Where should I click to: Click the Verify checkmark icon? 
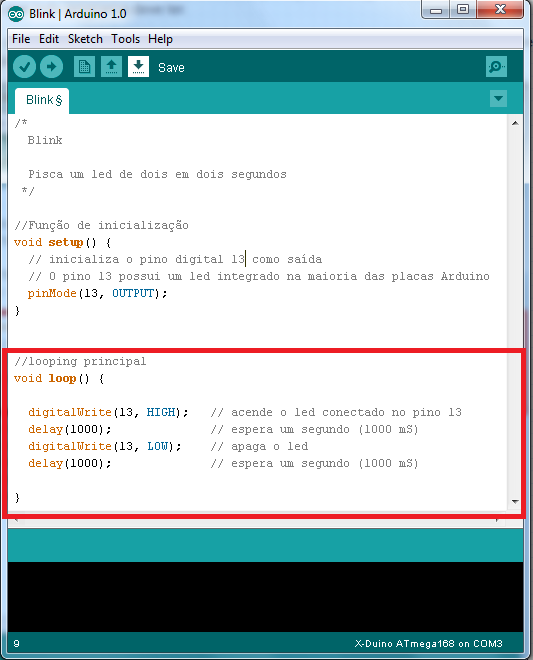point(24,67)
